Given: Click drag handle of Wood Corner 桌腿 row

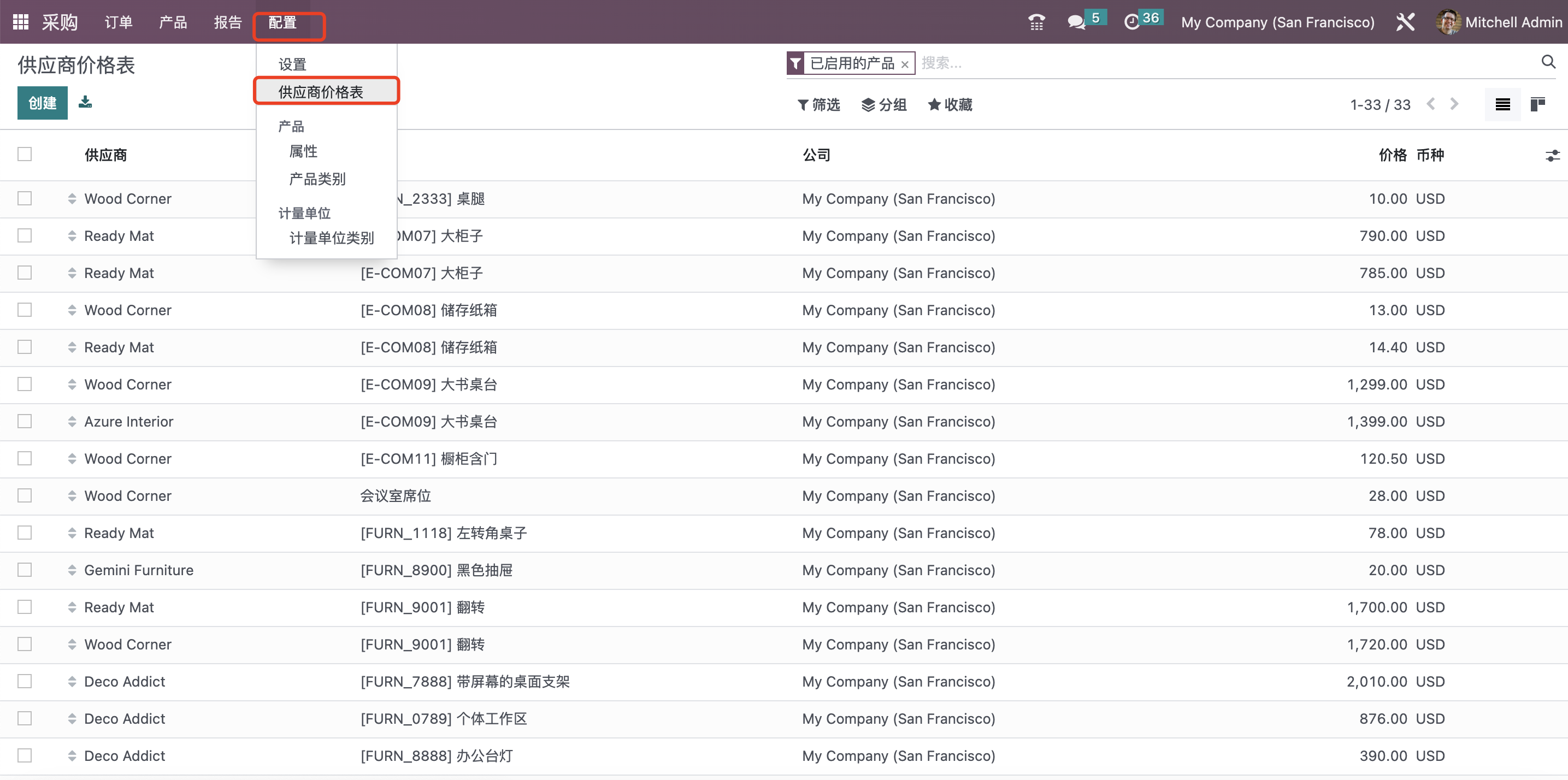Looking at the screenshot, I should click(x=72, y=199).
